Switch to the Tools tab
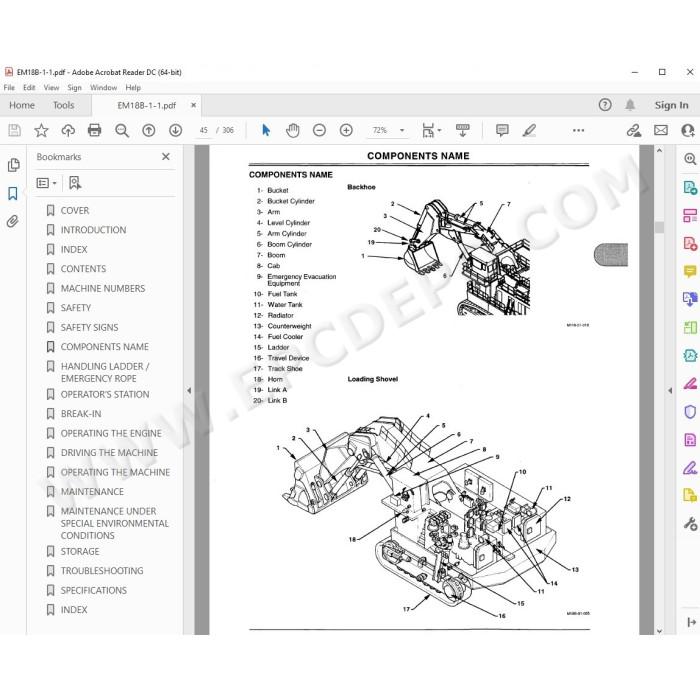The height and width of the screenshot is (700, 700). [63, 105]
